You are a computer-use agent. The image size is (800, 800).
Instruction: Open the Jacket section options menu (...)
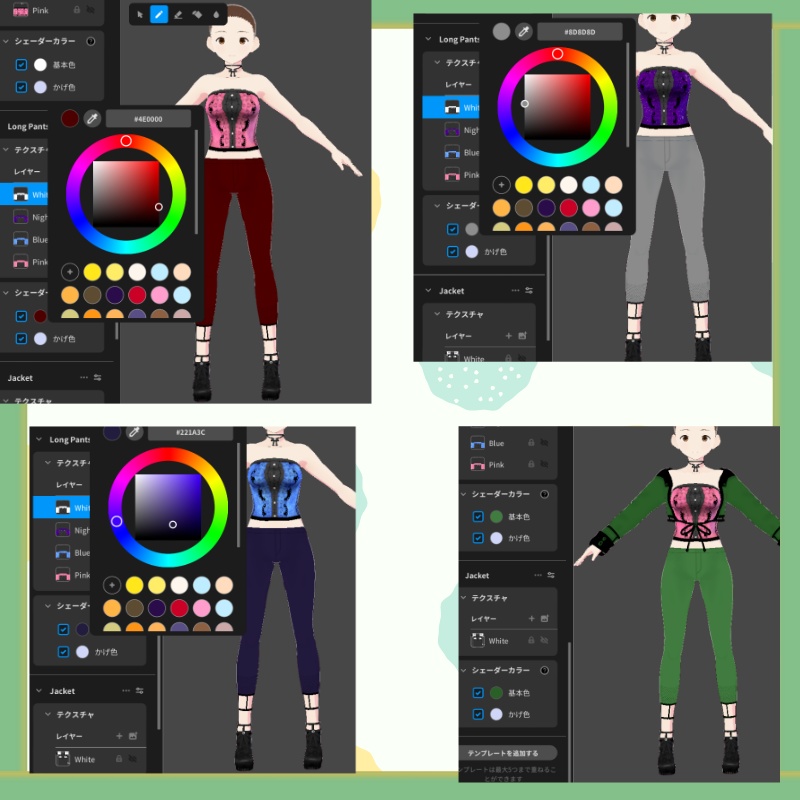click(x=539, y=575)
